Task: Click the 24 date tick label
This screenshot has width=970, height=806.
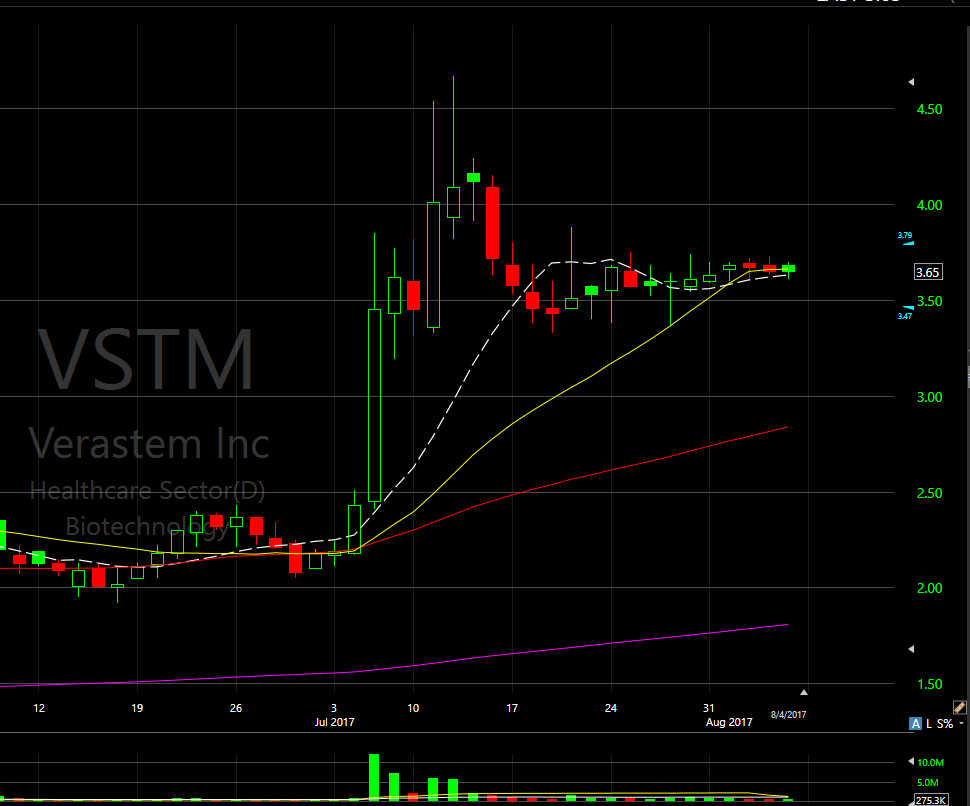Action: [611, 708]
